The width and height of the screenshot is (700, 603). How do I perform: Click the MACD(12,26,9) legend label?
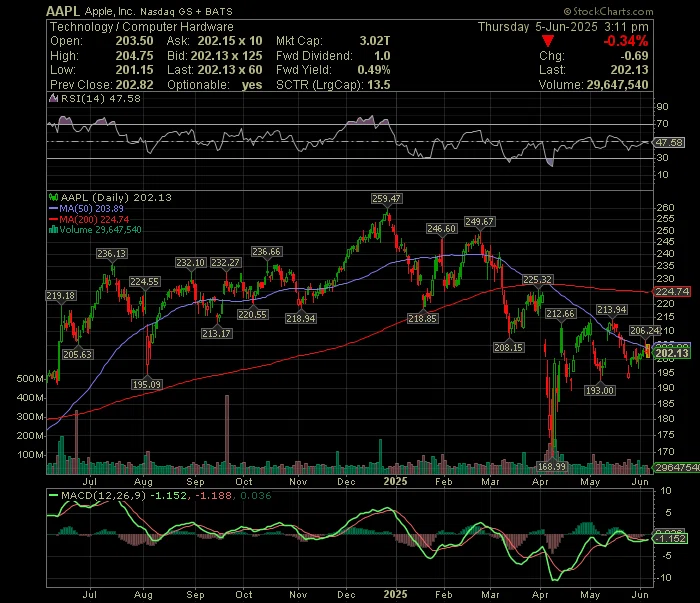click(104, 495)
